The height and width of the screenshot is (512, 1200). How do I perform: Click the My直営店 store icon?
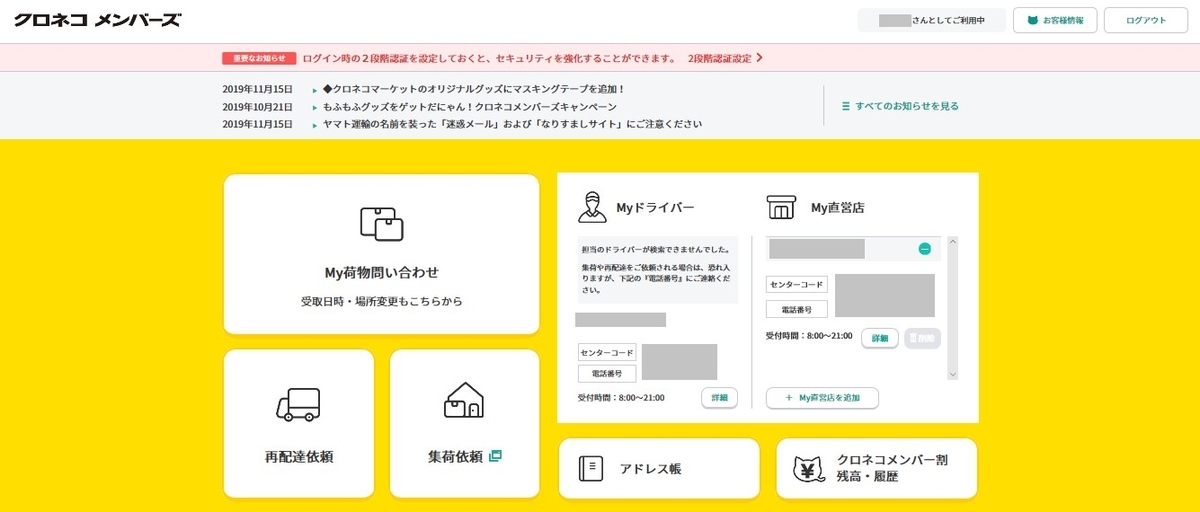[x=782, y=207]
